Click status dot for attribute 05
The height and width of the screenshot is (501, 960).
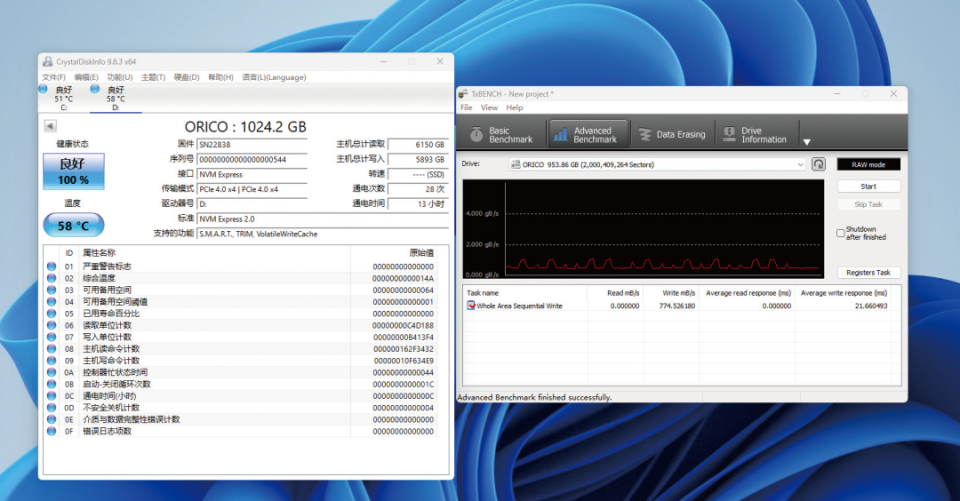coord(51,314)
